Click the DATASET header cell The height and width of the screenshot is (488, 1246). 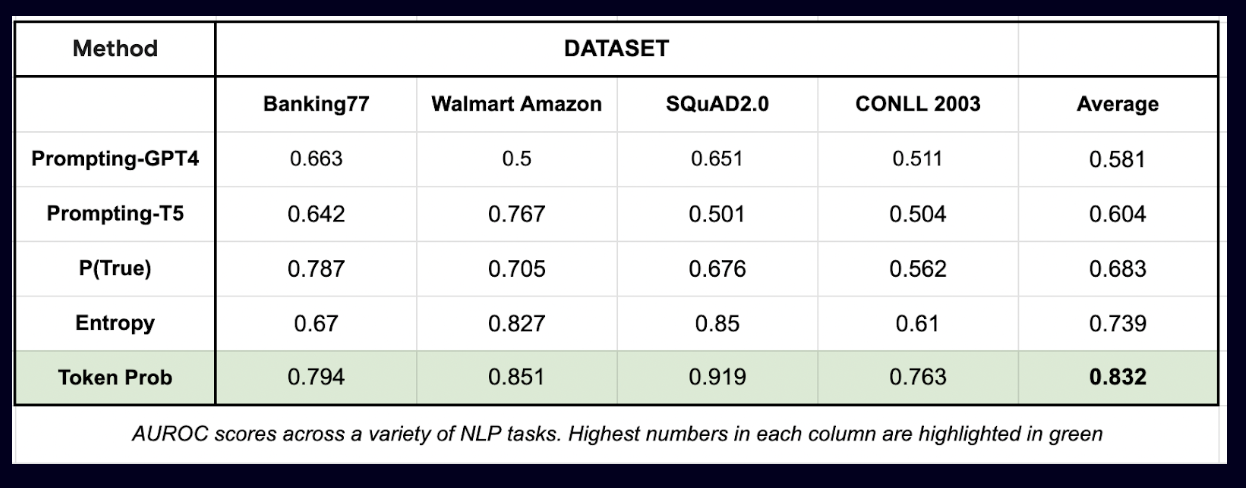(616, 49)
